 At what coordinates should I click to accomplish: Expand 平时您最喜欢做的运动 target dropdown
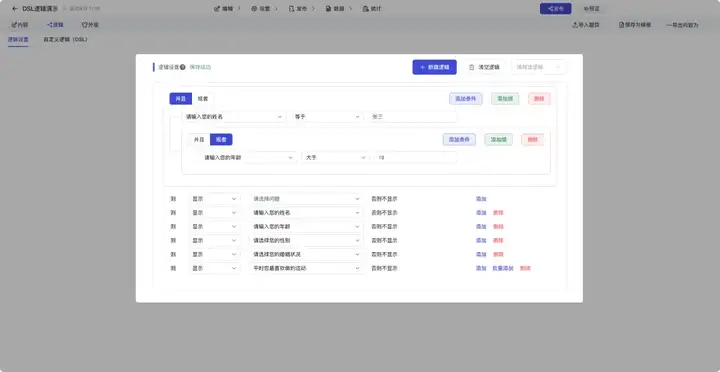tap(306, 268)
